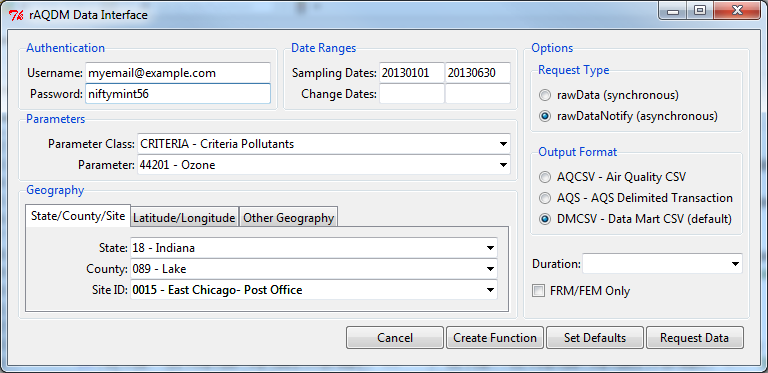Click the Sampling Dates end field 20130630
The image size is (768, 373).
click(478, 73)
